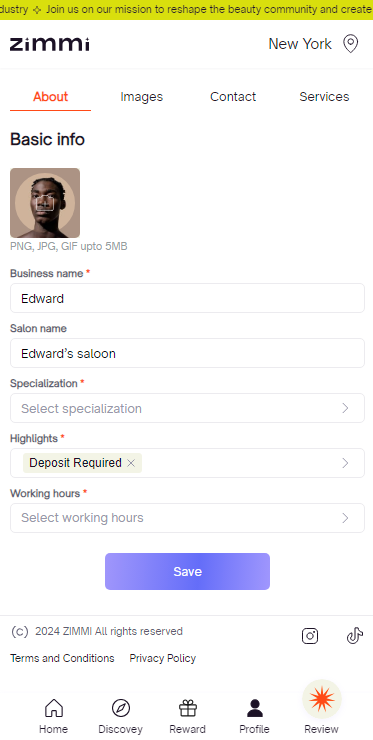Switch to the Images tab
373x740 pixels.
[142, 97]
